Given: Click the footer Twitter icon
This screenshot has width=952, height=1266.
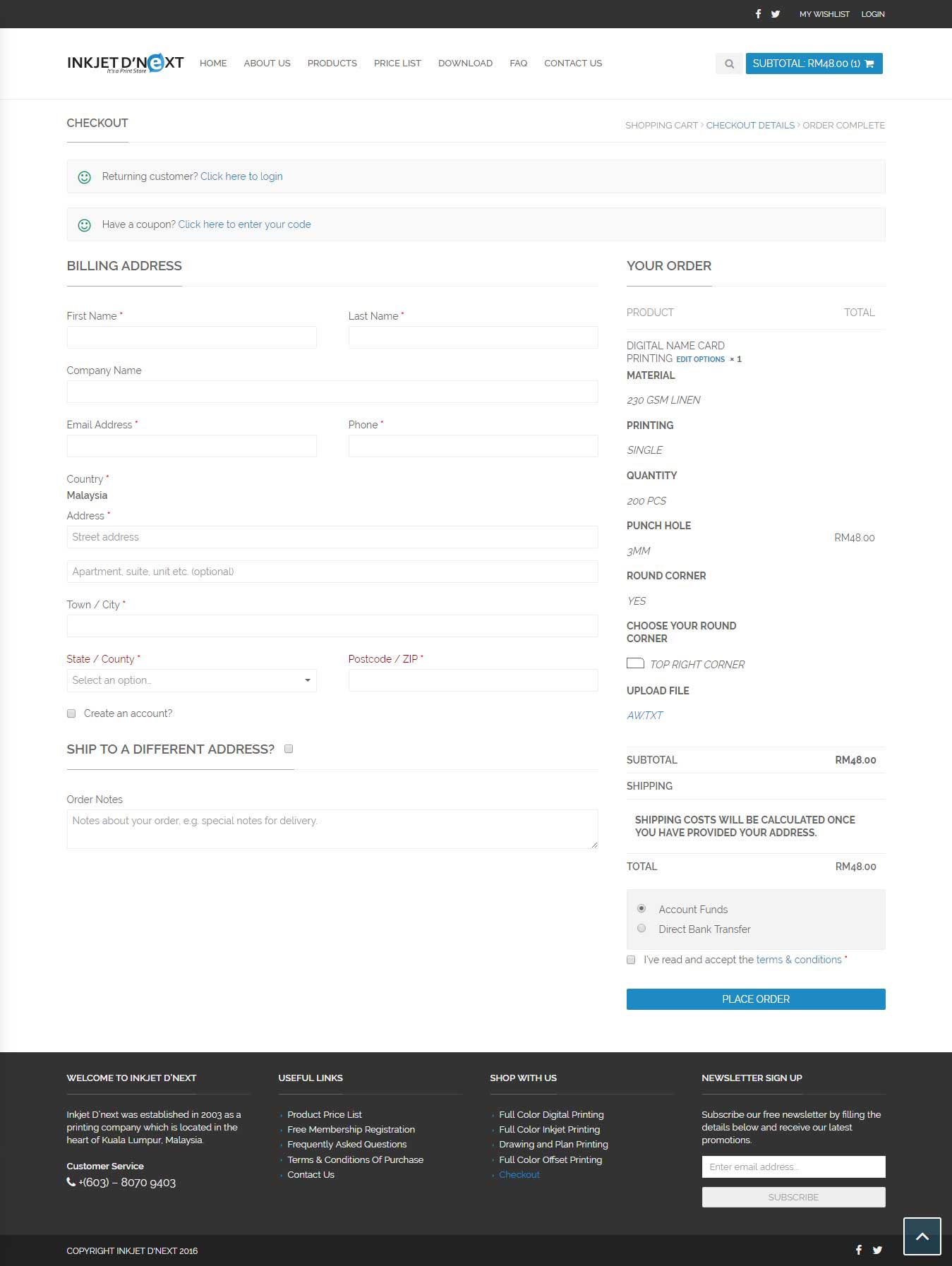Looking at the screenshot, I should 877,1250.
